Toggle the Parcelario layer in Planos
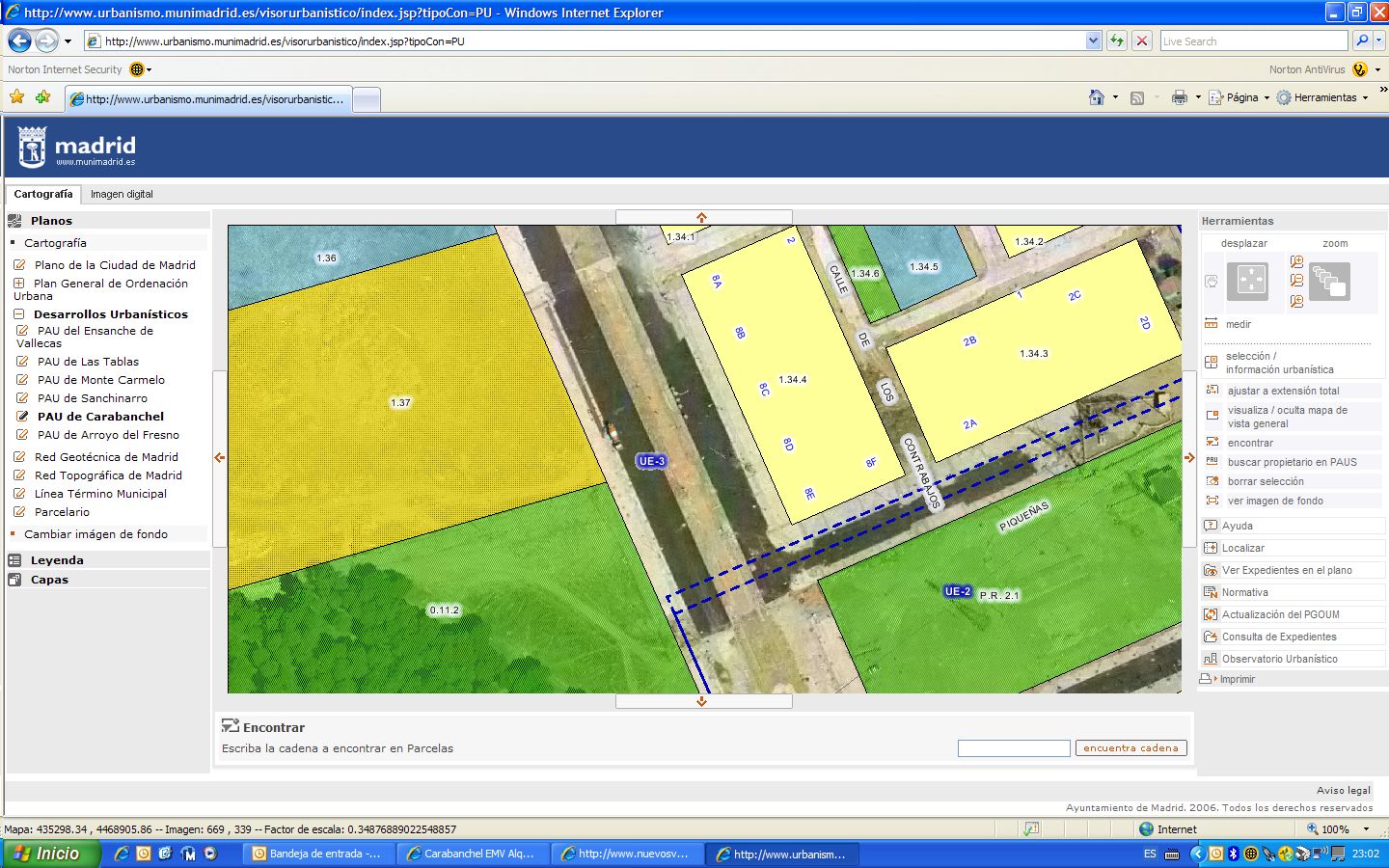This screenshot has width=1389, height=868. point(19,512)
